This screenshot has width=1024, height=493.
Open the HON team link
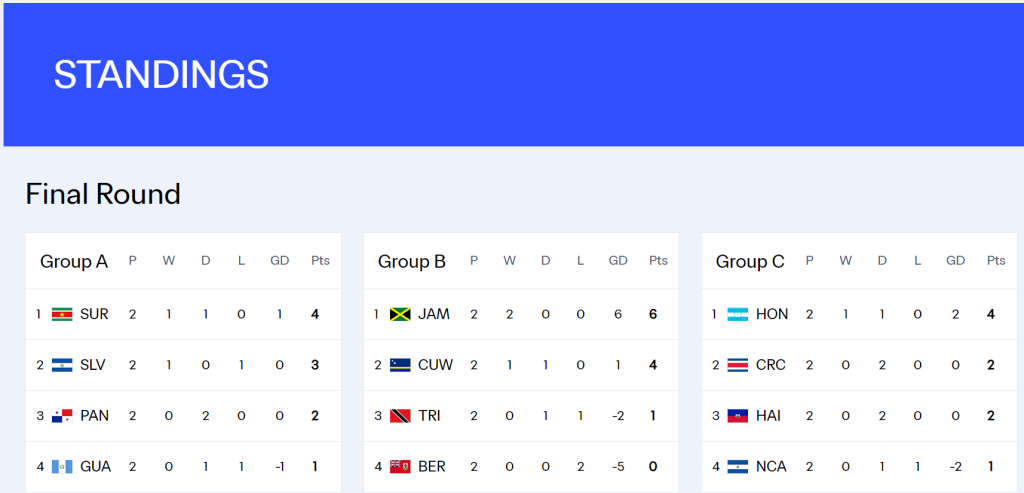tap(772, 314)
